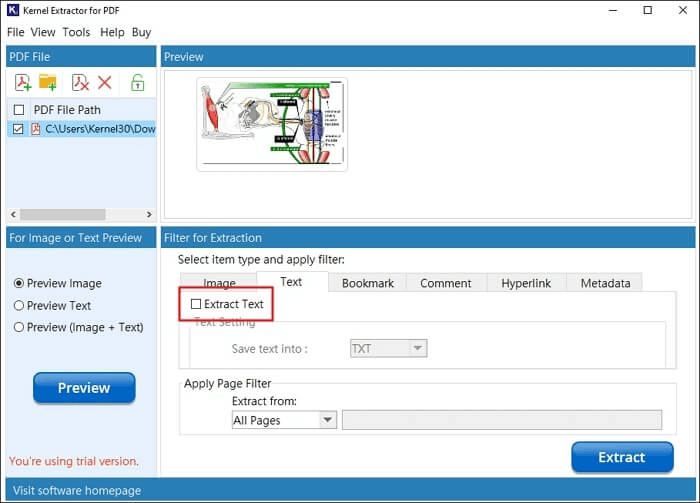Click the page range input field
700x503 pixels.
click(x=502, y=420)
